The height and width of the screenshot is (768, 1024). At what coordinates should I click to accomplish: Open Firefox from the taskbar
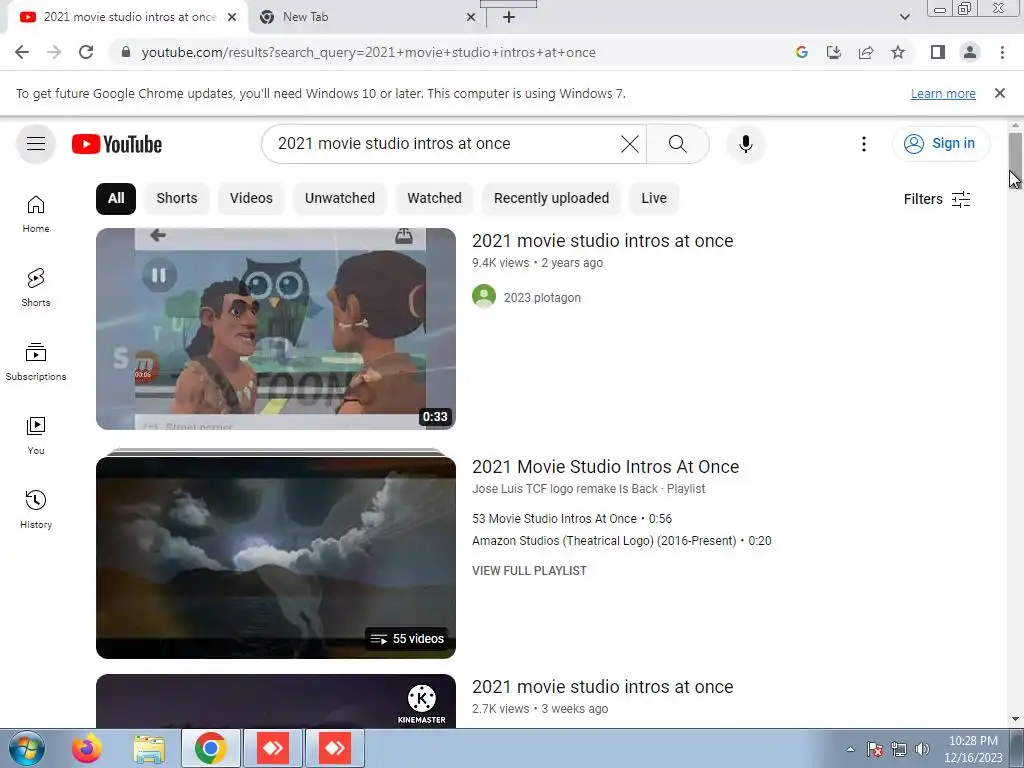point(87,748)
